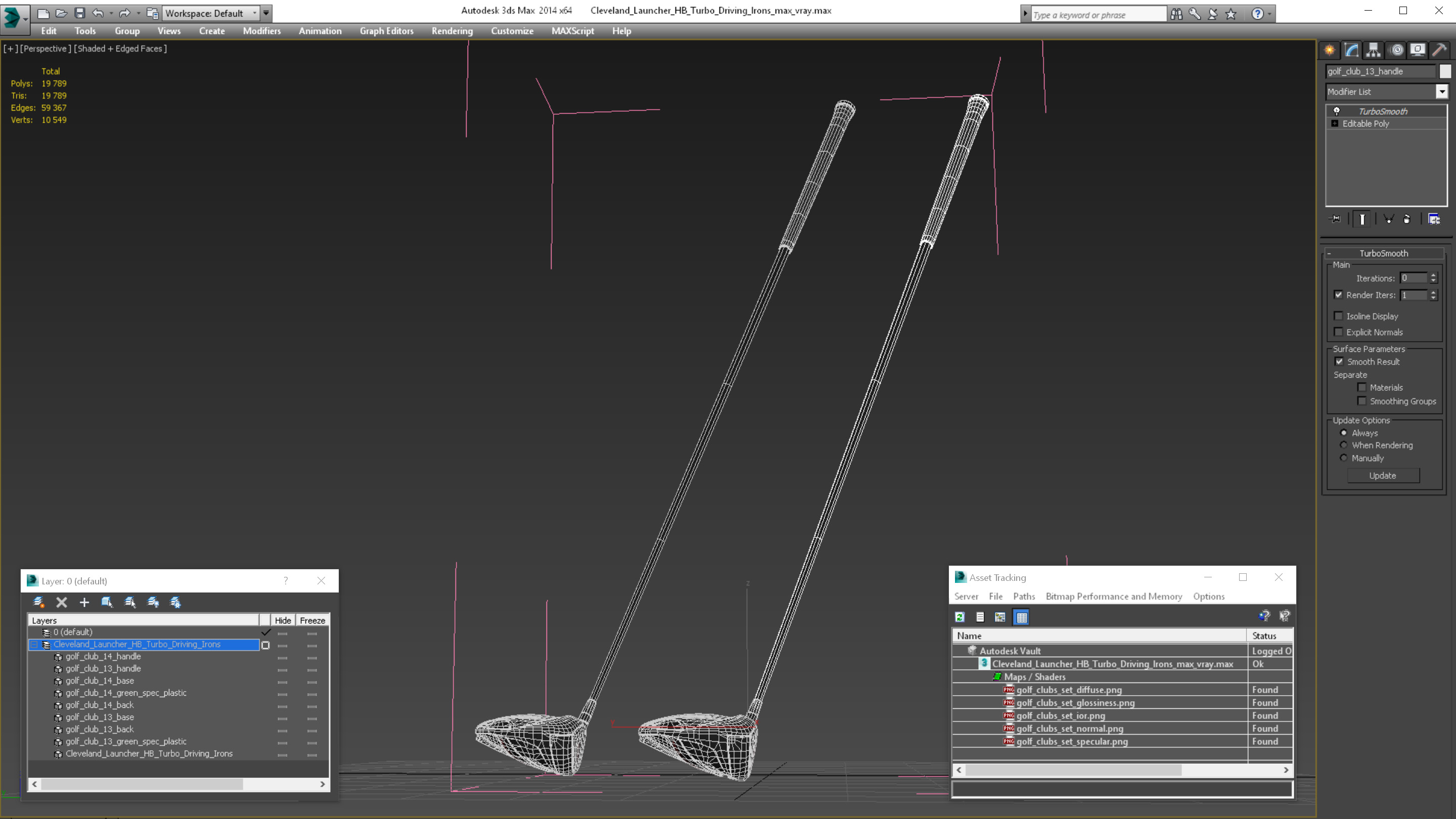1456x819 pixels.
Task: Toggle Smooth Result checkbox
Action: [1339, 361]
